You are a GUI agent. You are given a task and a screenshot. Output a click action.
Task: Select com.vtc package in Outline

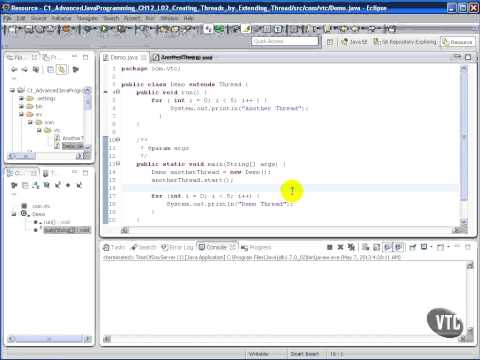(37, 206)
